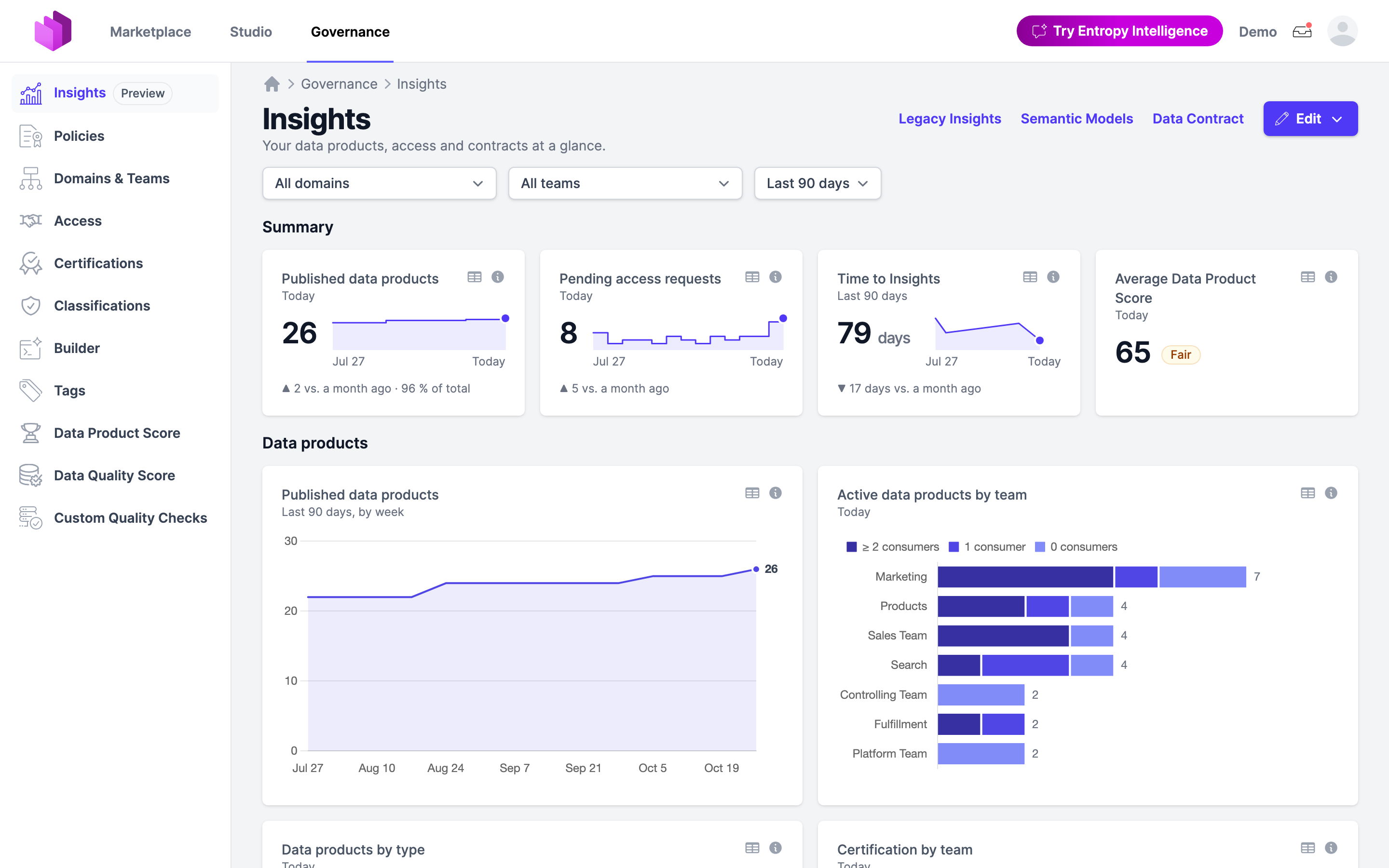Open Data Quality Score in the sidebar
This screenshot has height=868, width=1389.
[x=115, y=475]
